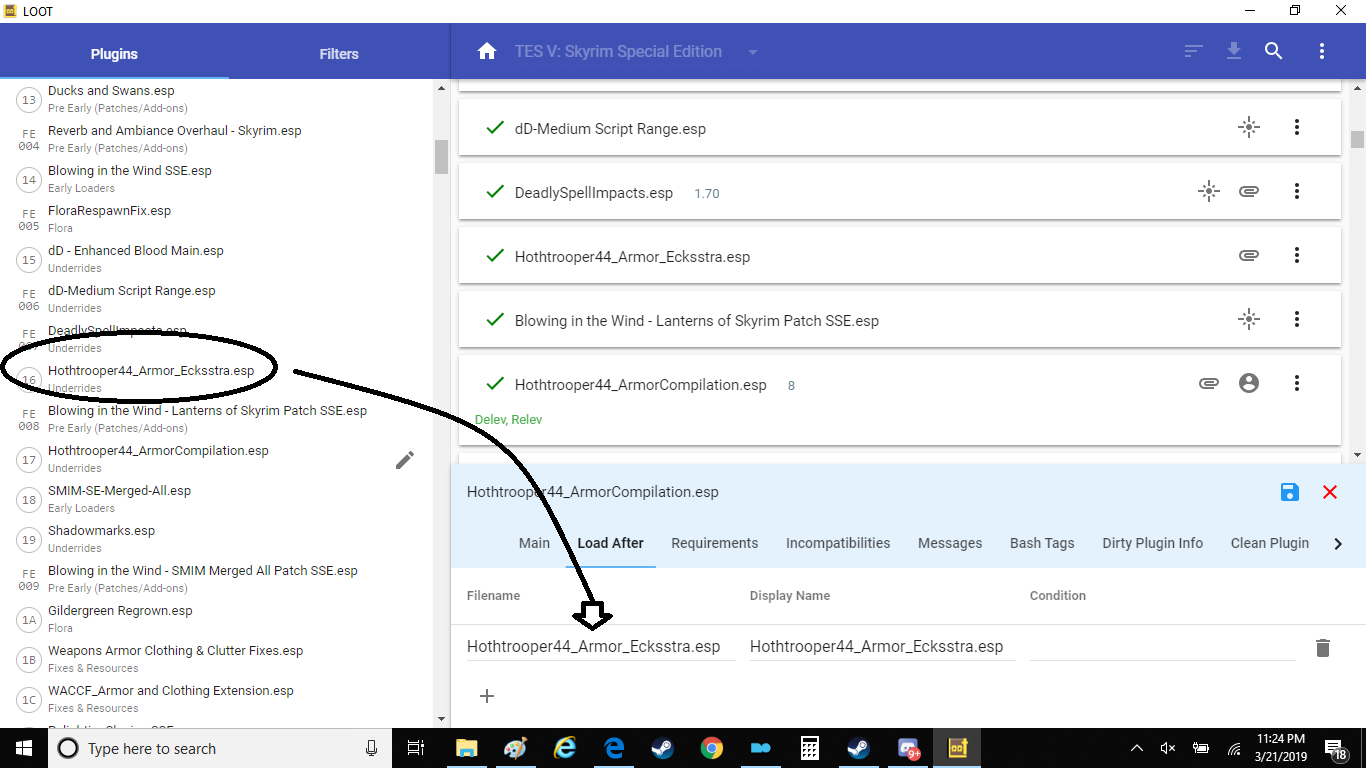Click the Condition field in the load-after row

coord(1162,647)
